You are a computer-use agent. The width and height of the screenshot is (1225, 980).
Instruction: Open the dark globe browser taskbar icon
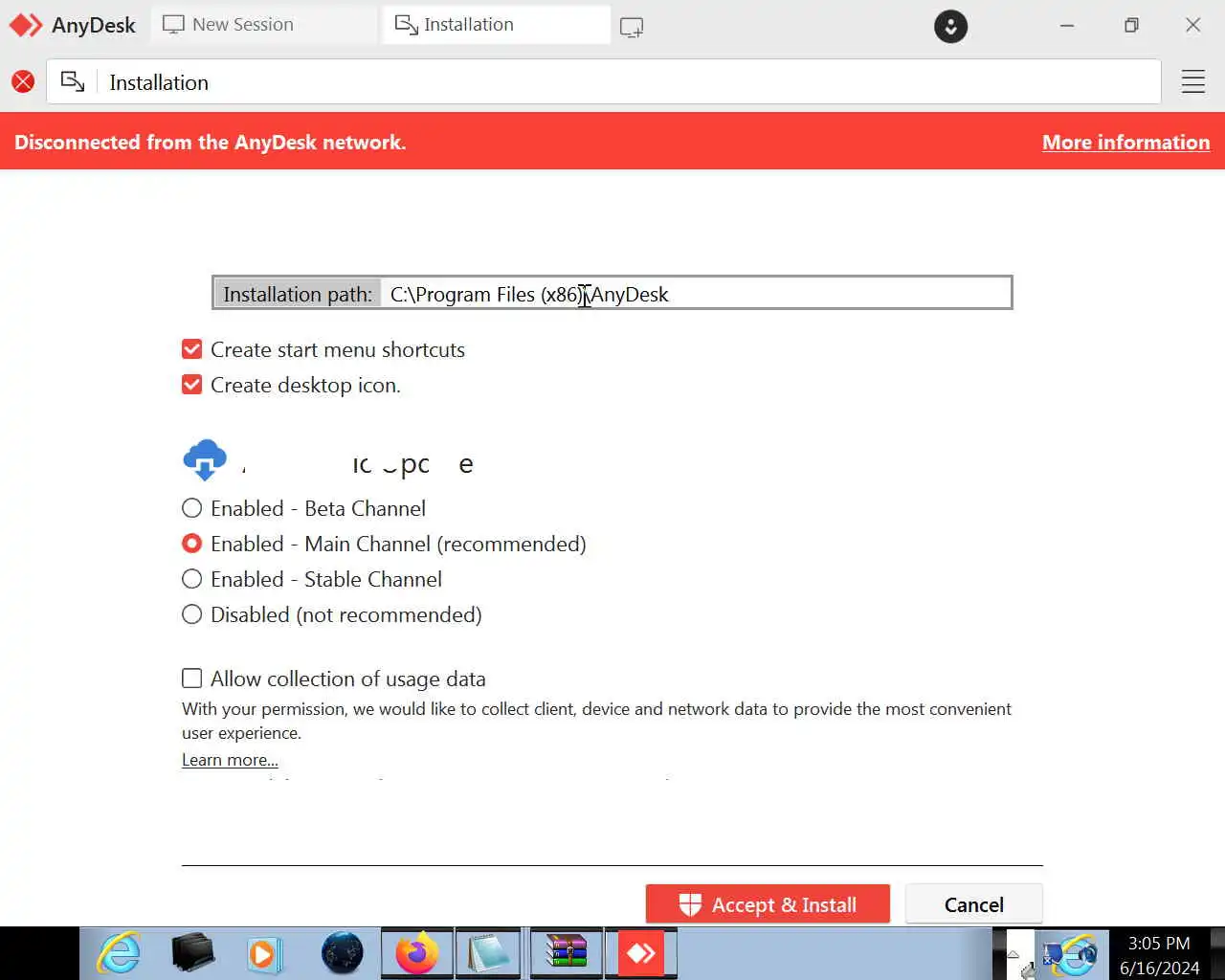(x=342, y=953)
